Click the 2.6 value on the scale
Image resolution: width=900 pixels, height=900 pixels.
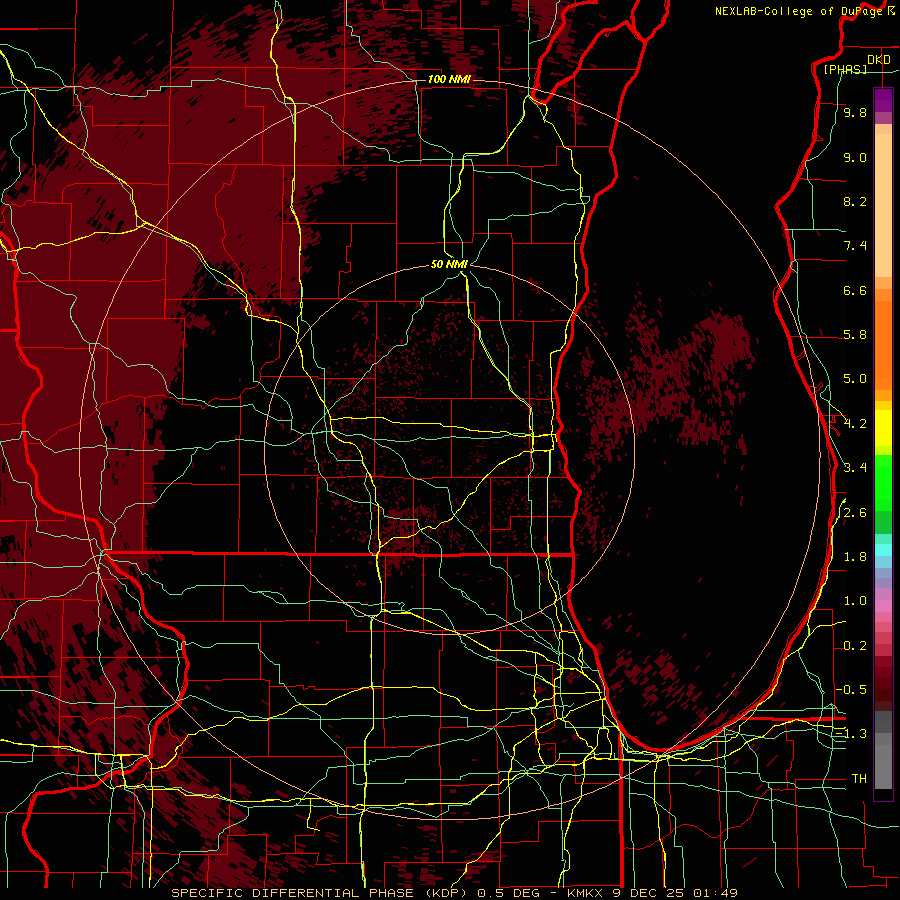click(855, 513)
